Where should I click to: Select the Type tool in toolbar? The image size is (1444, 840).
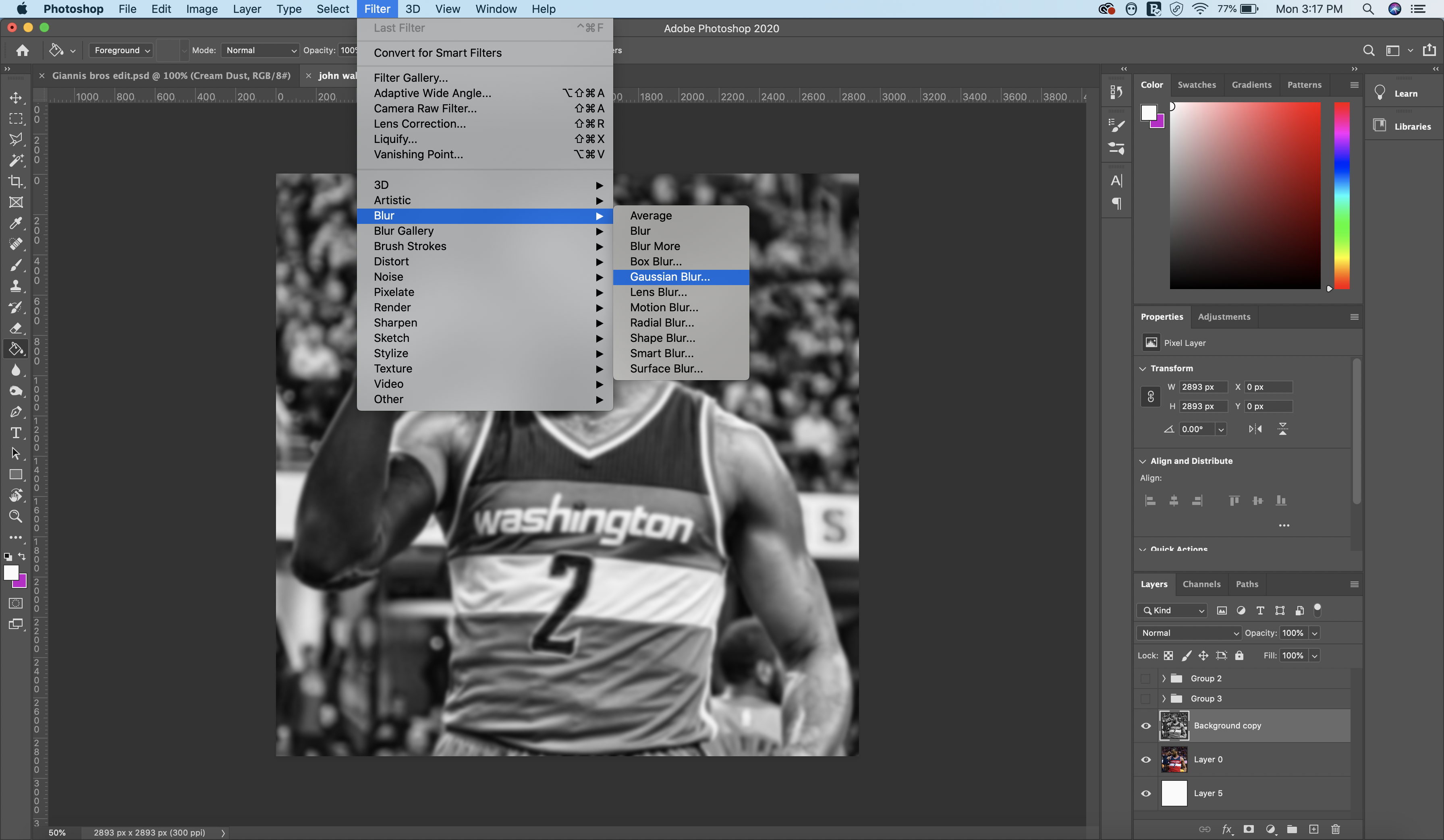coord(14,433)
